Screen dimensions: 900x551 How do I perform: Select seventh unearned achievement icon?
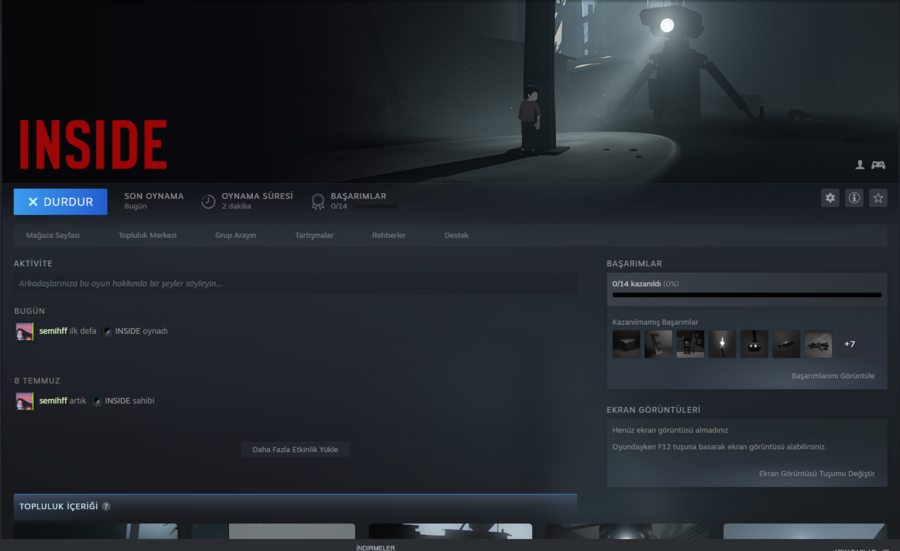[x=818, y=344]
